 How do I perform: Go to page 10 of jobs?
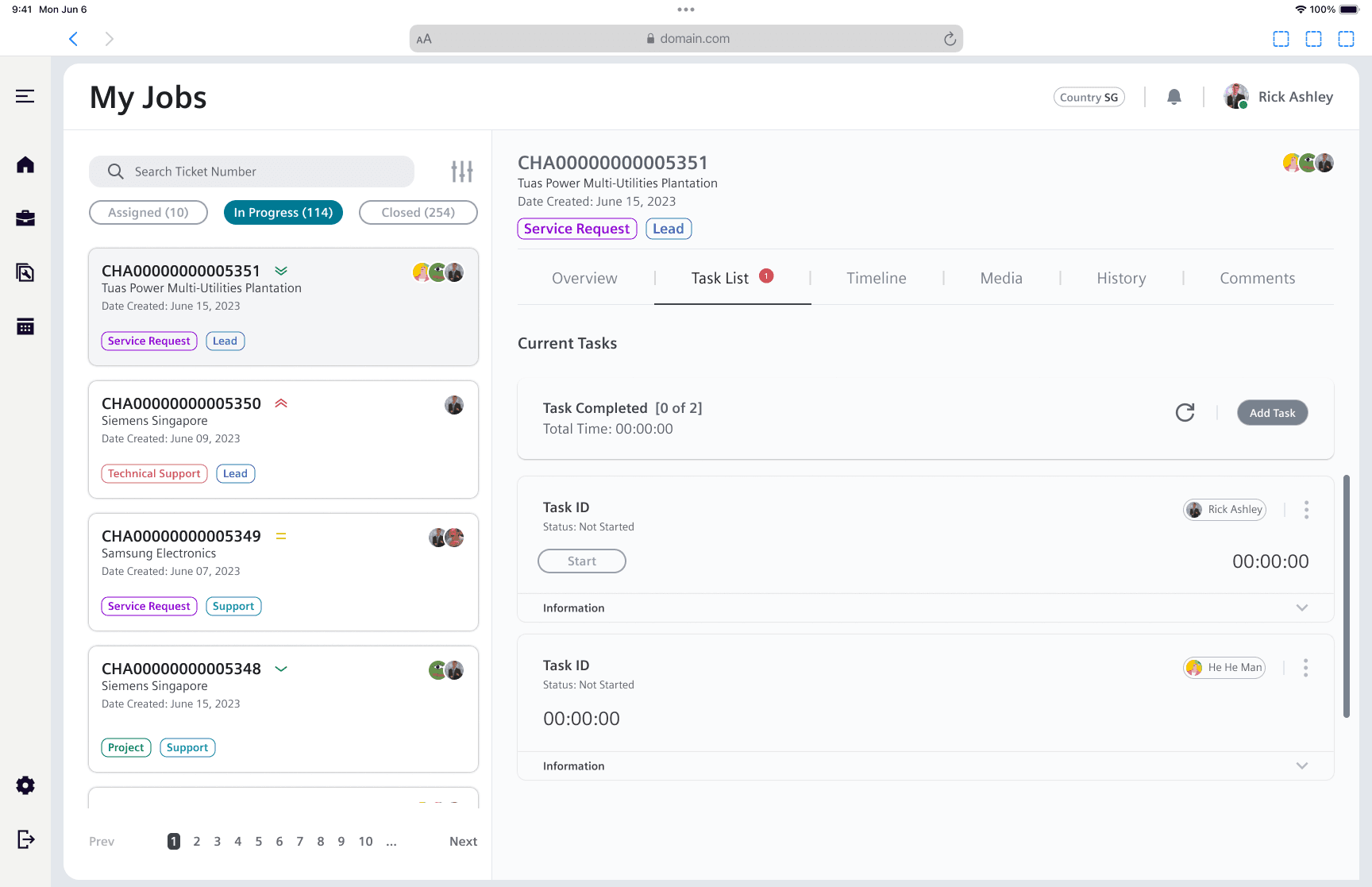click(365, 842)
